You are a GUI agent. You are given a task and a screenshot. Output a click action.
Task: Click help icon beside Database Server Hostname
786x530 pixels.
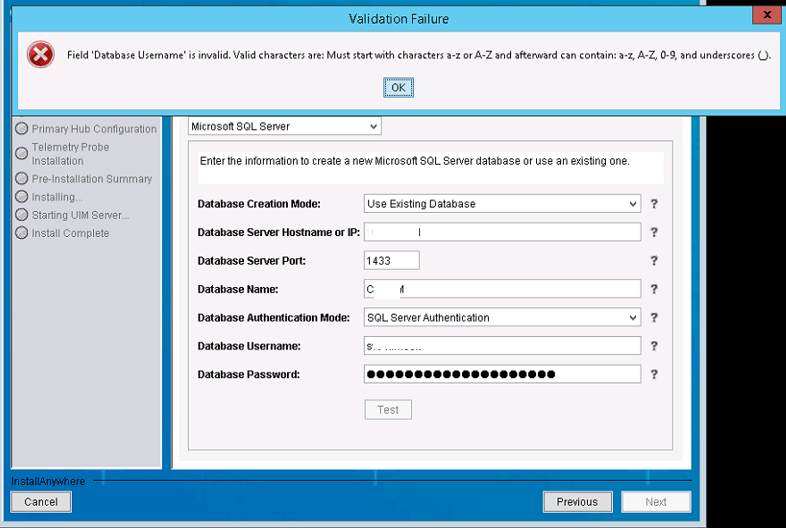[654, 232]
